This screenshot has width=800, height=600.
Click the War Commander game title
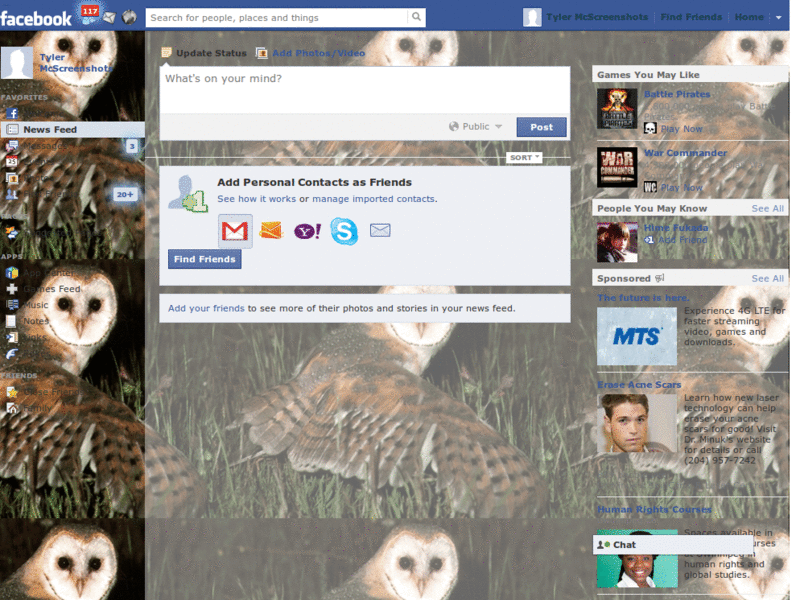pyautogui.click(x=685, y=153)
